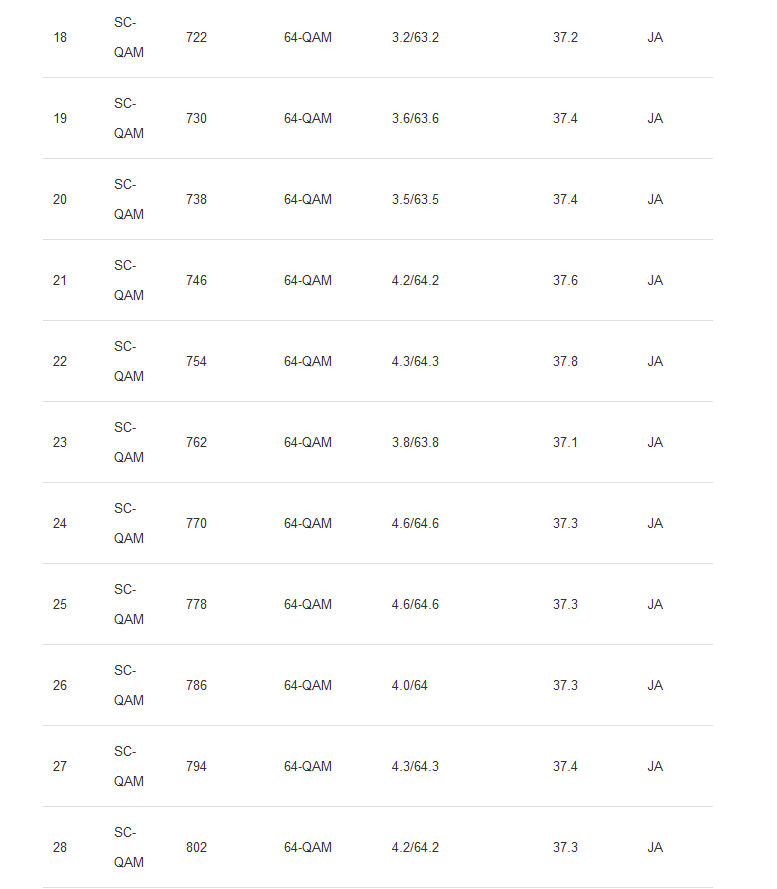The height and width of the screenshot is (889, 777).
Task: Select channel number 27
Action: coord(60,767)
